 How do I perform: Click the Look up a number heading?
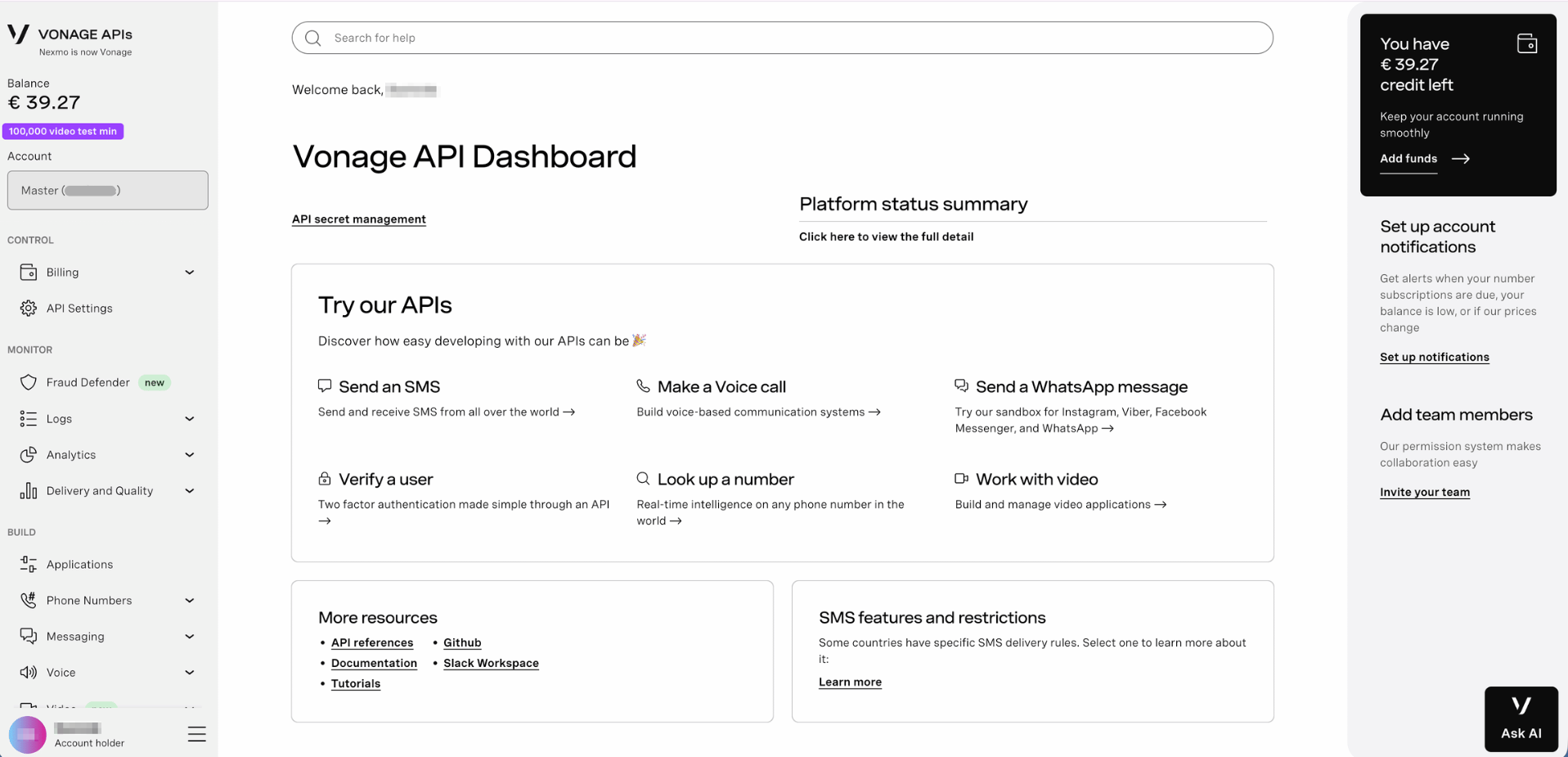726,479
